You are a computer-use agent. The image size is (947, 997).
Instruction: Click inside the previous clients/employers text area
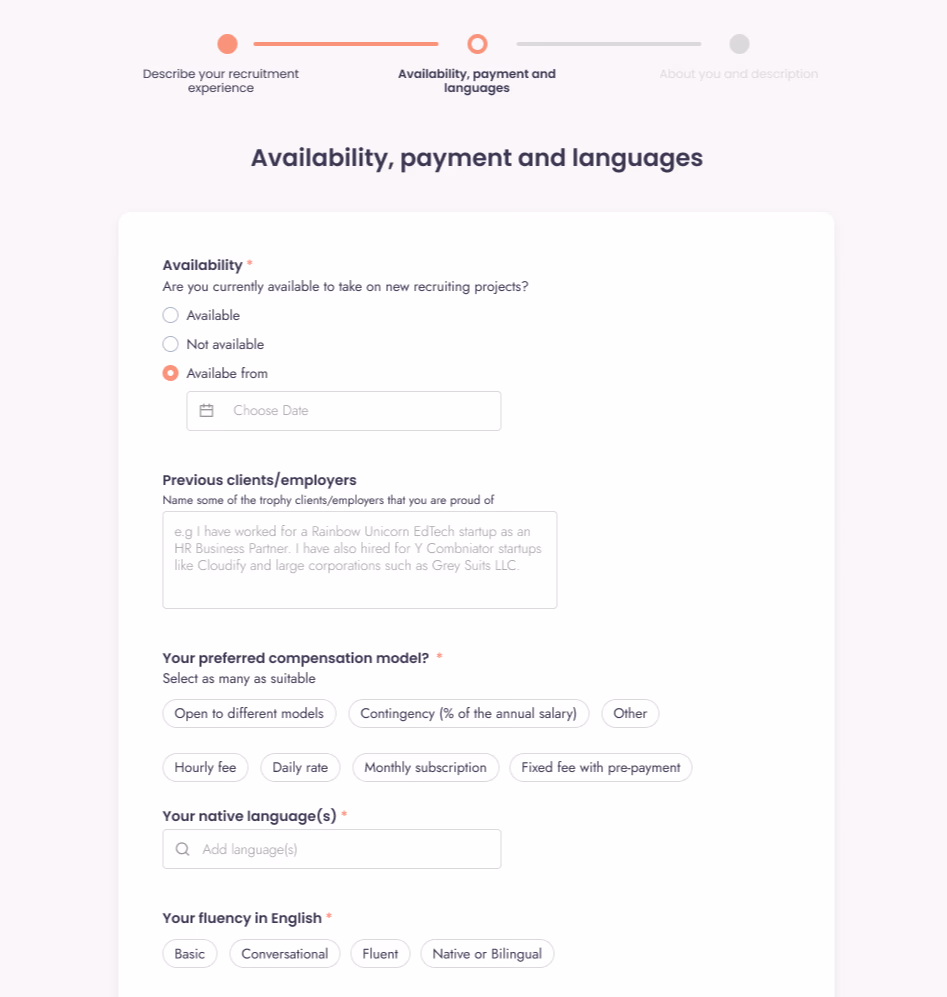coord(359,560)
